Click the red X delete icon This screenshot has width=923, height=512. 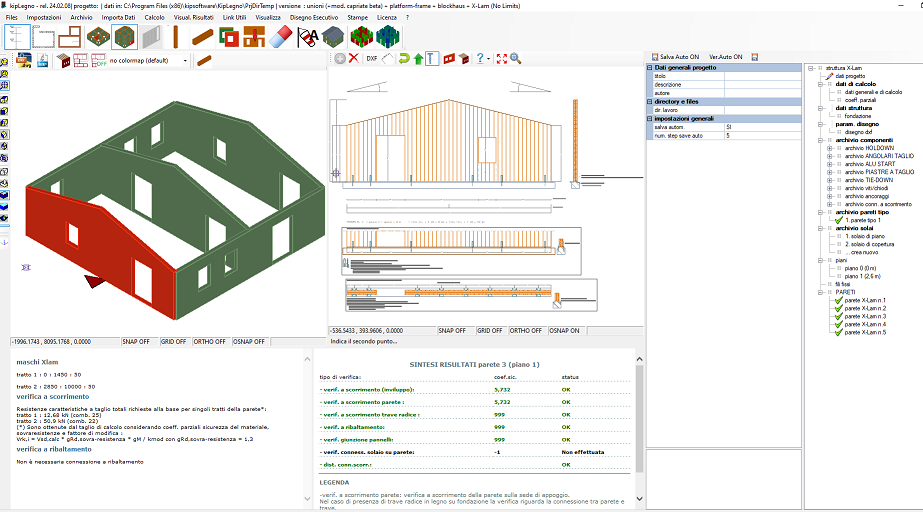[353, 59]
